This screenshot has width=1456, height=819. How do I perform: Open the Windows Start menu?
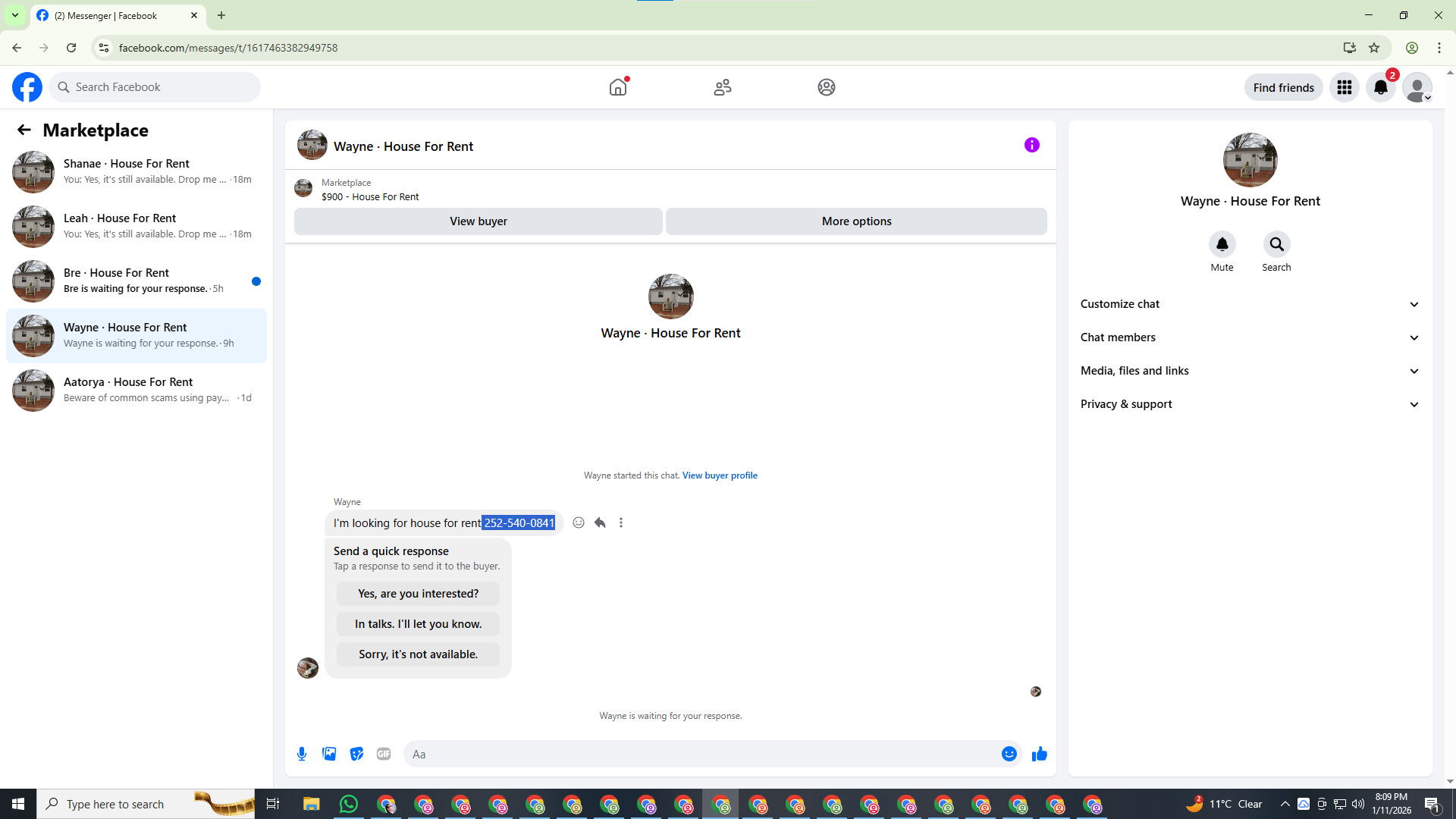pos(18,804)
